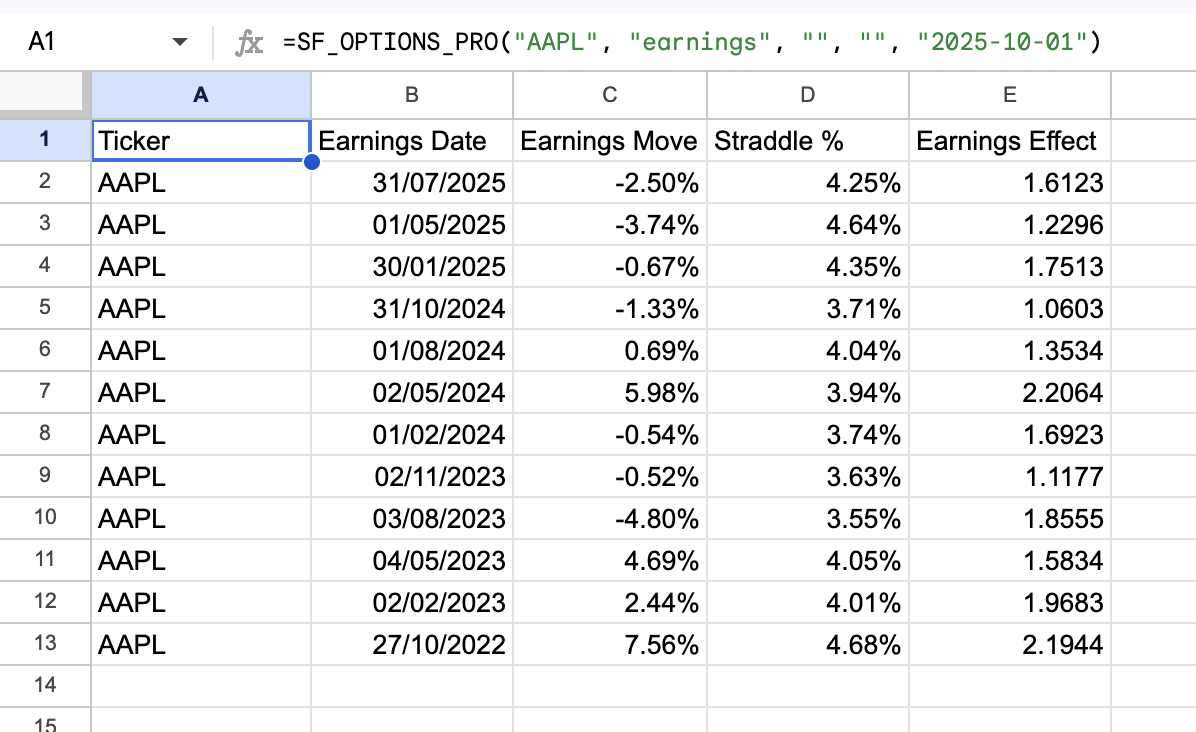1196x732 pixels.
Task: Click date cell 03/08/2023
Action: 412,518
